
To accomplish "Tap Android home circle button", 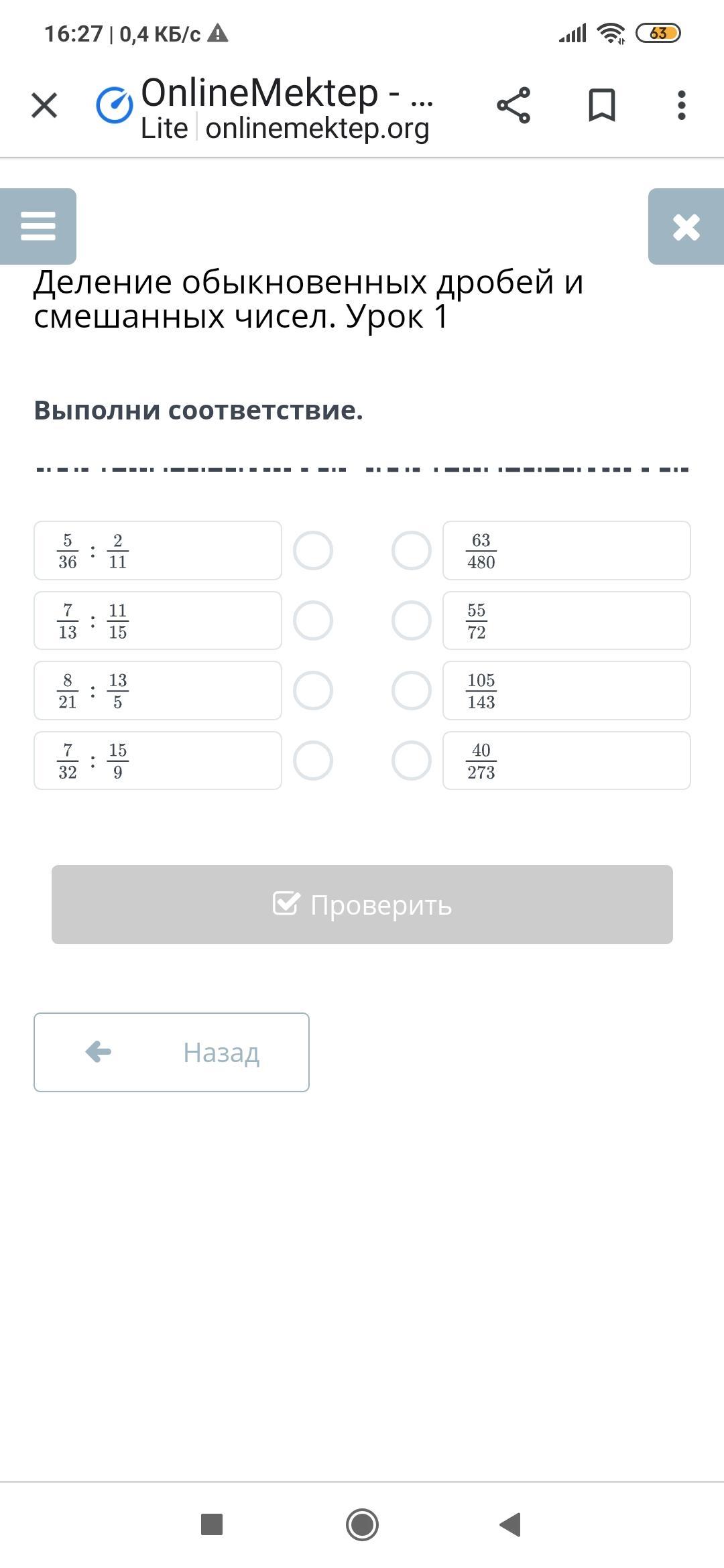I will pyautogui.click(x=362, y=1524).
